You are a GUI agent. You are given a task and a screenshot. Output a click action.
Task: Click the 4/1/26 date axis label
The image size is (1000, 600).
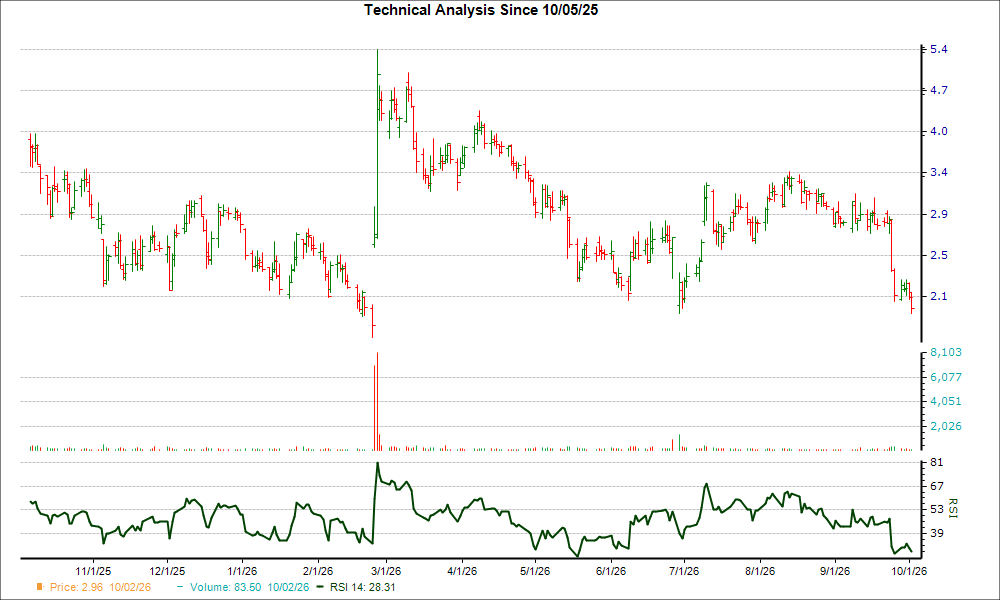coord(462,571)
